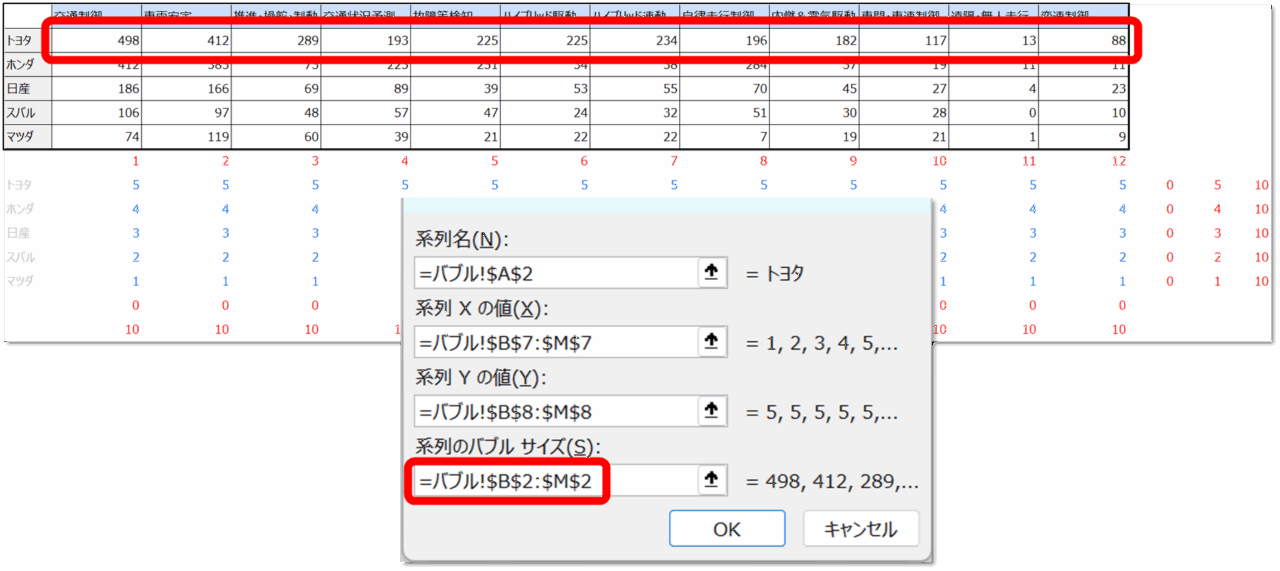
Task: Collapse dialog using 系列名 range selector icon
Action: [x=711, y=273]
